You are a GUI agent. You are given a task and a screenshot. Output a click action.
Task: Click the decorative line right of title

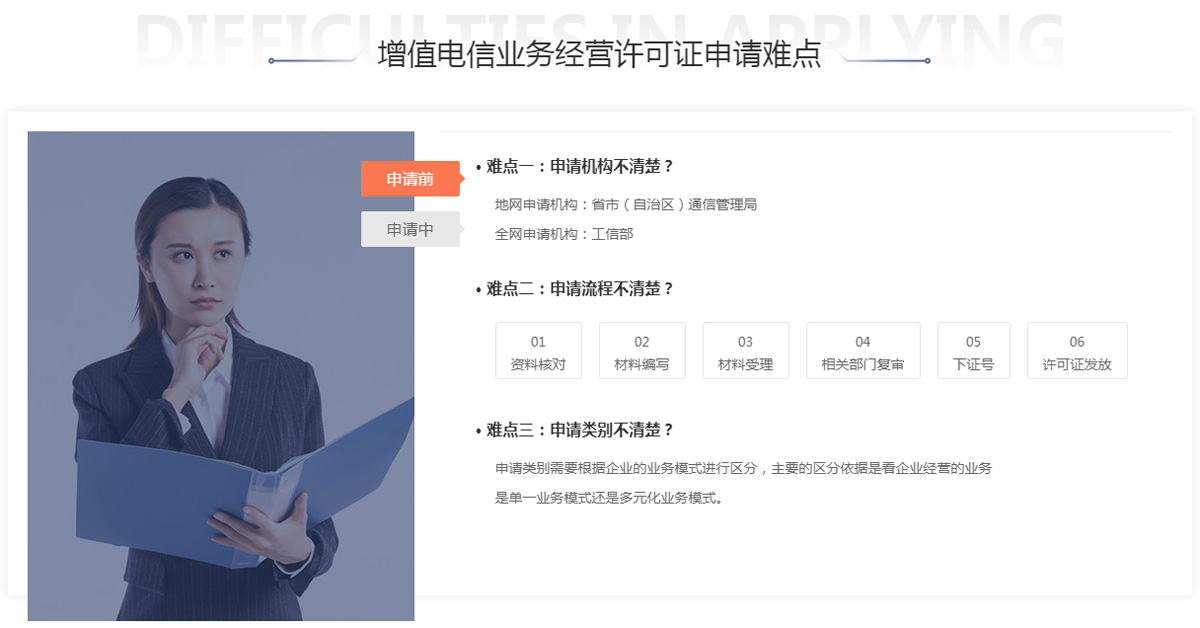[886, 61]
